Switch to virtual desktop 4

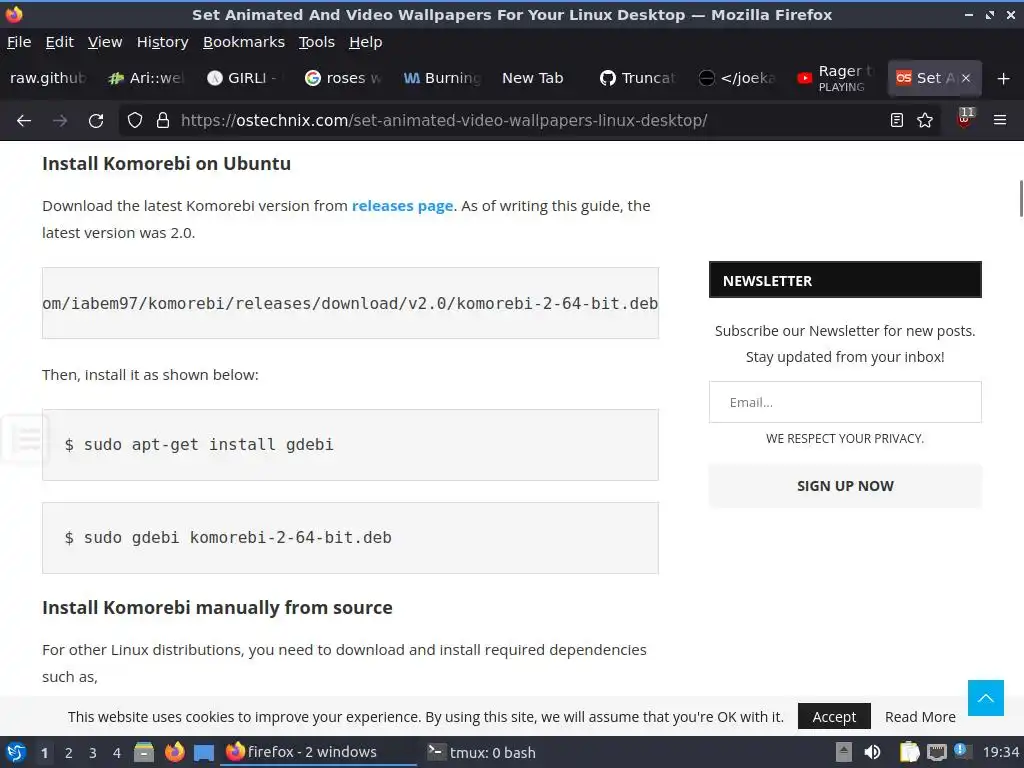click(x=117, y=753)
